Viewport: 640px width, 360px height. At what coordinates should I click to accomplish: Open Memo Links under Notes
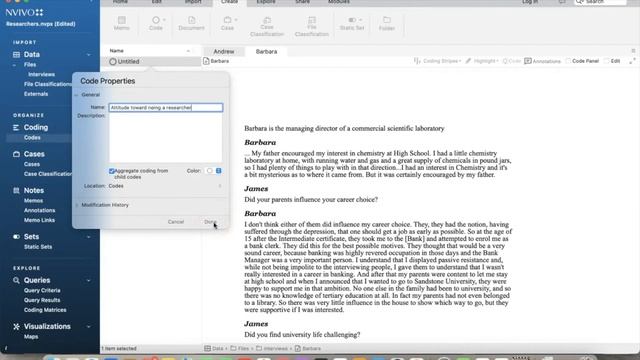39,220
